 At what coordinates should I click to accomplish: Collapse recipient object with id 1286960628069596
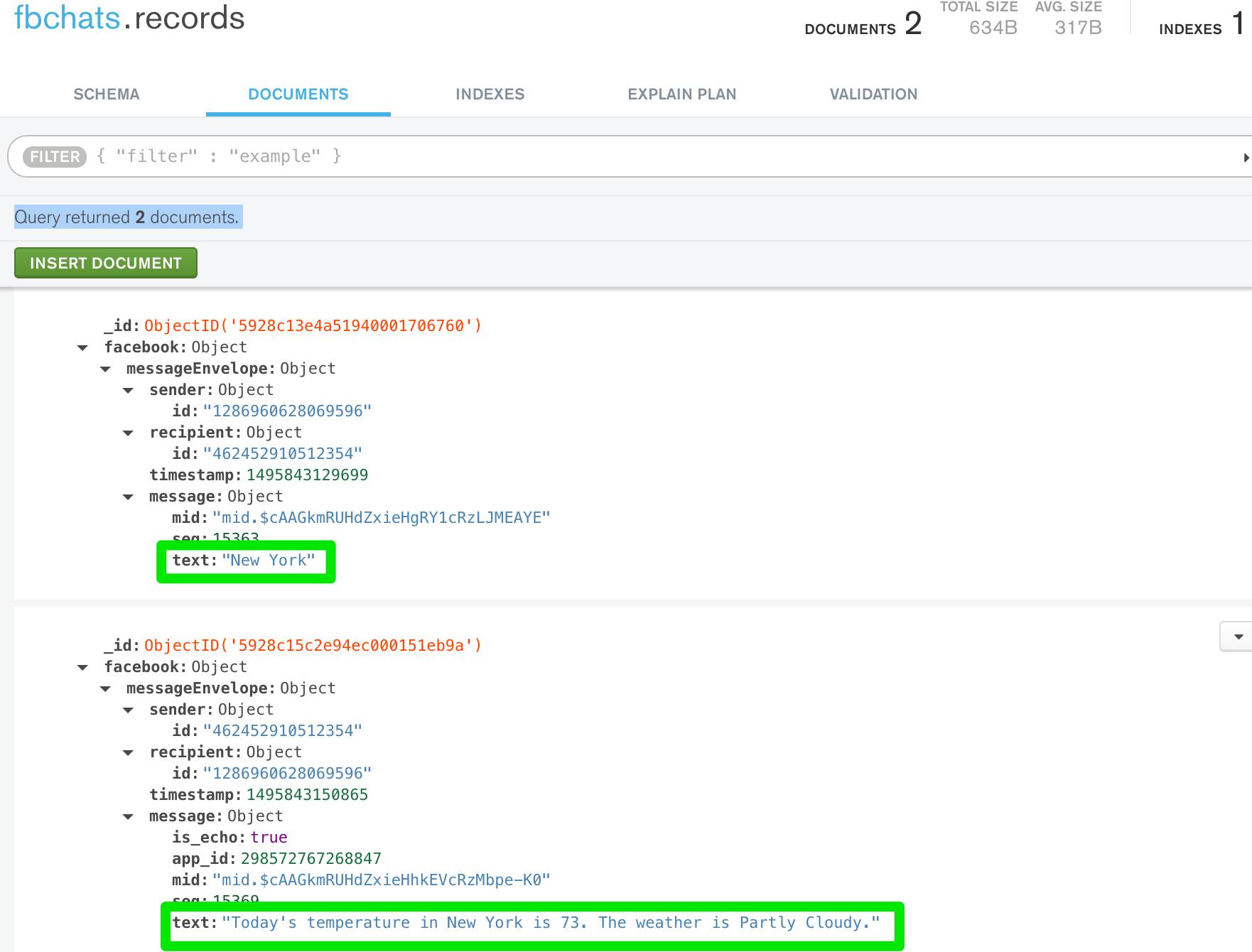(x=128, y=752)
